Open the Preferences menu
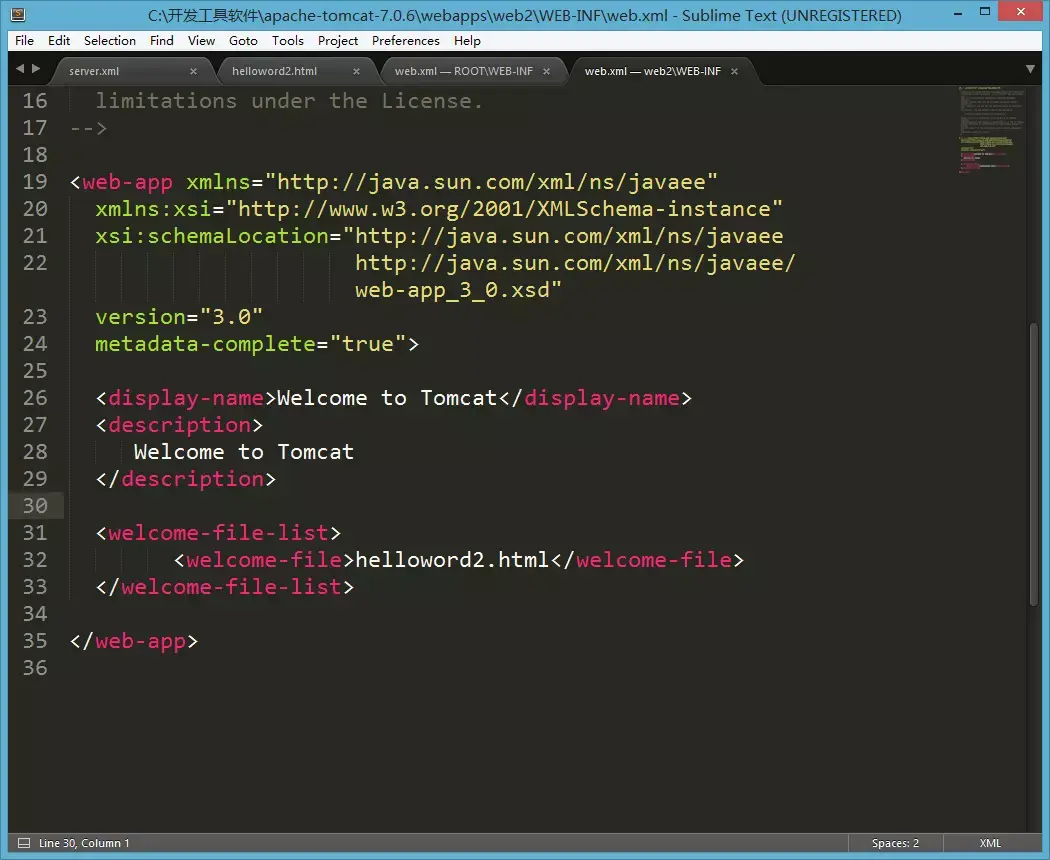This screenshot has height=860, width=1050. [x=406, y=41]
